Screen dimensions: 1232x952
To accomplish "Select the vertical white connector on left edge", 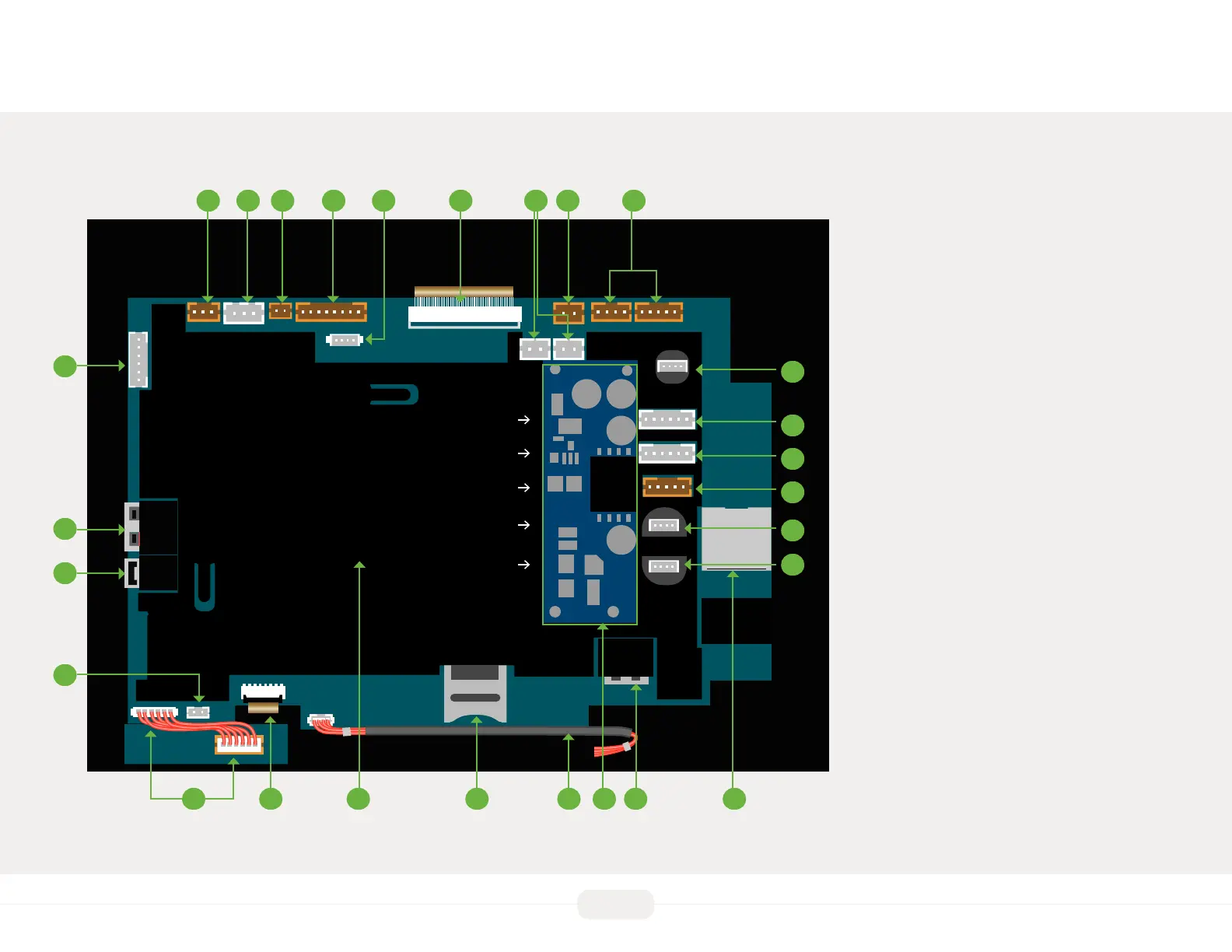I will pos(138,359).
